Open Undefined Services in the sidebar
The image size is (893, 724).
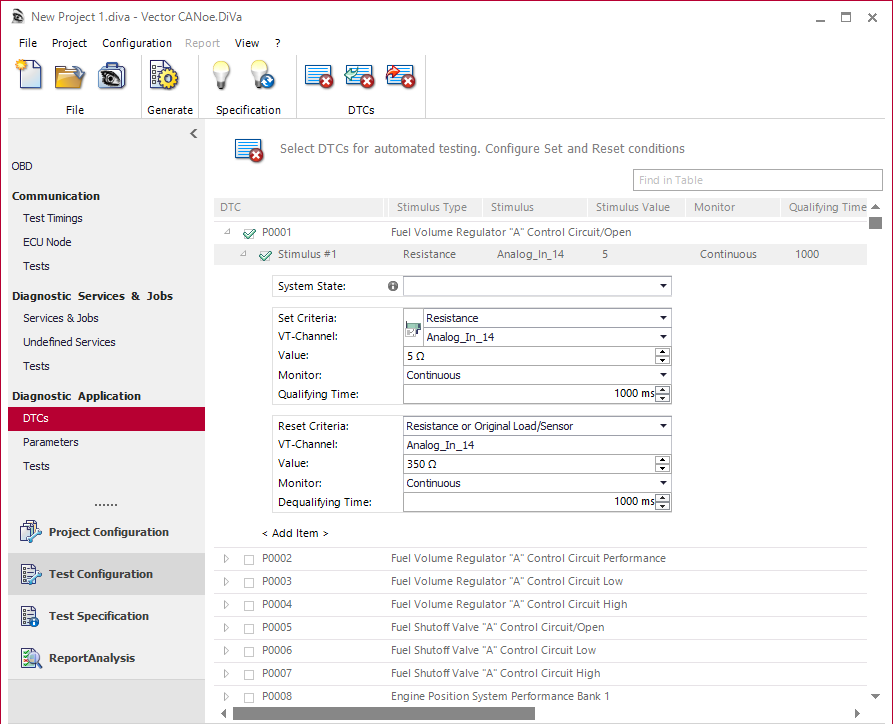tap(69, 342)
